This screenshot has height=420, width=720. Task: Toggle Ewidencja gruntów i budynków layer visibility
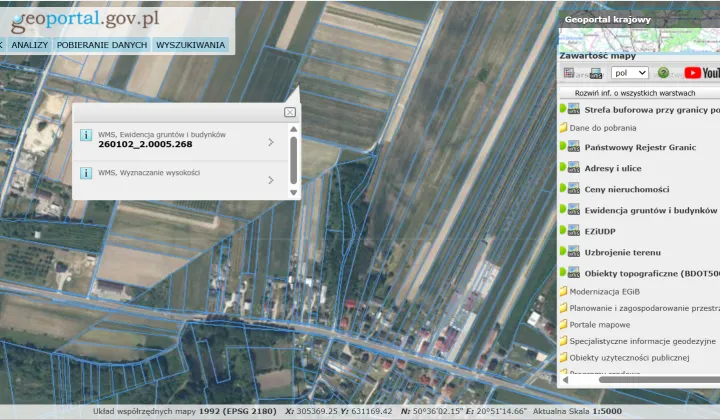(x=562, y=209)
